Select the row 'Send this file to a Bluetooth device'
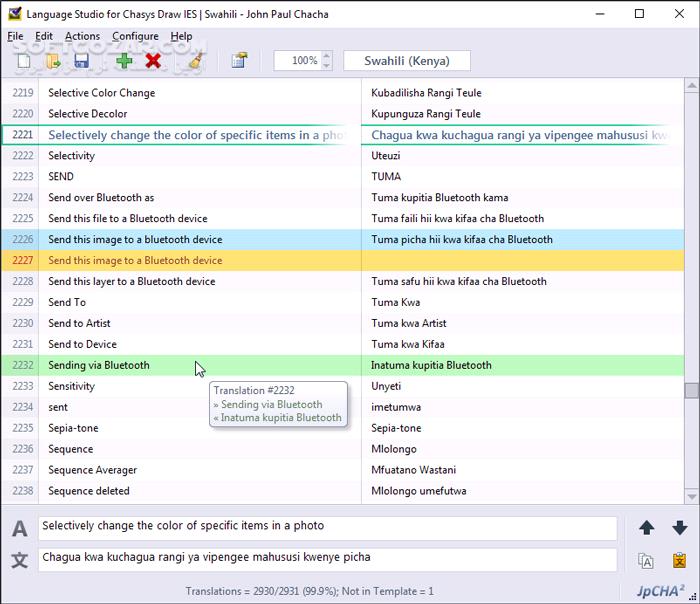Screen dimensions: 700x604 343,218
